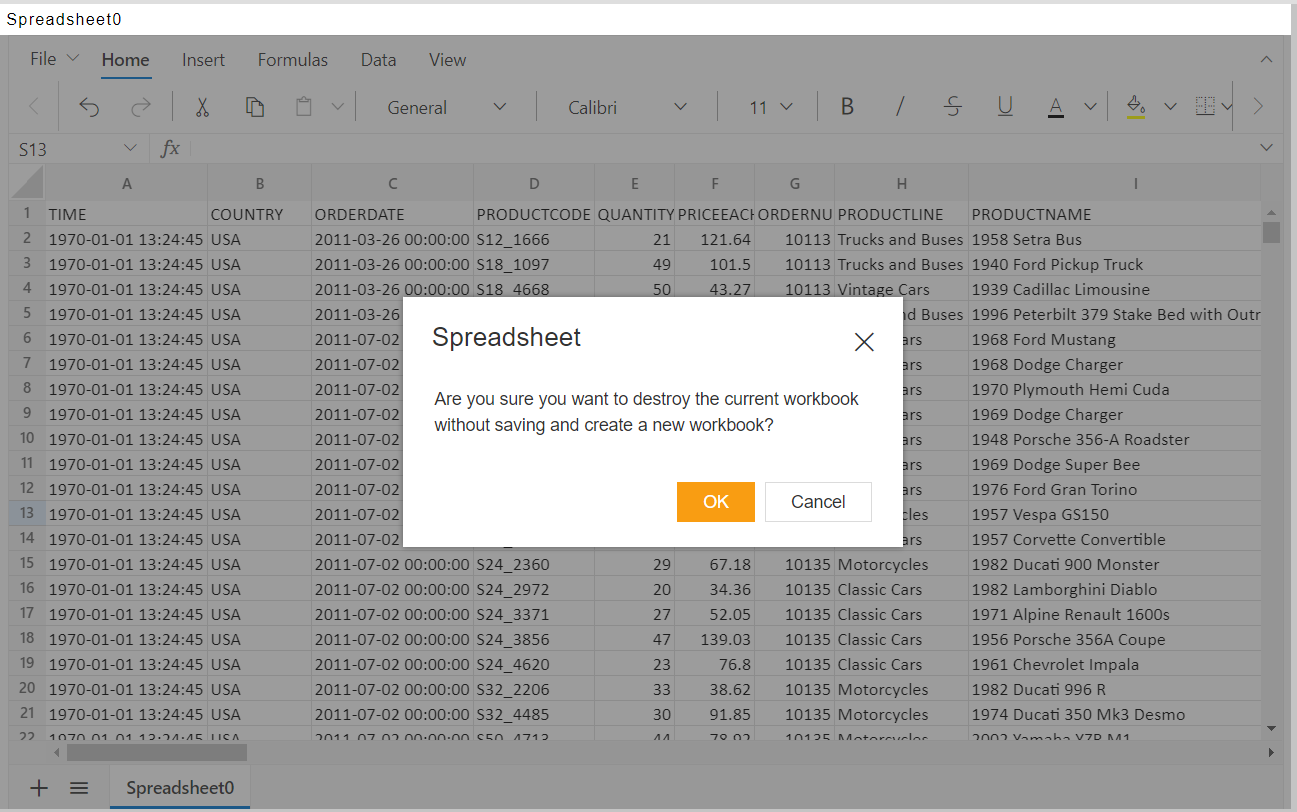Add a new sheet with plus icon
The width and height of the screenshot is (1297, 812).
(39, 788)
